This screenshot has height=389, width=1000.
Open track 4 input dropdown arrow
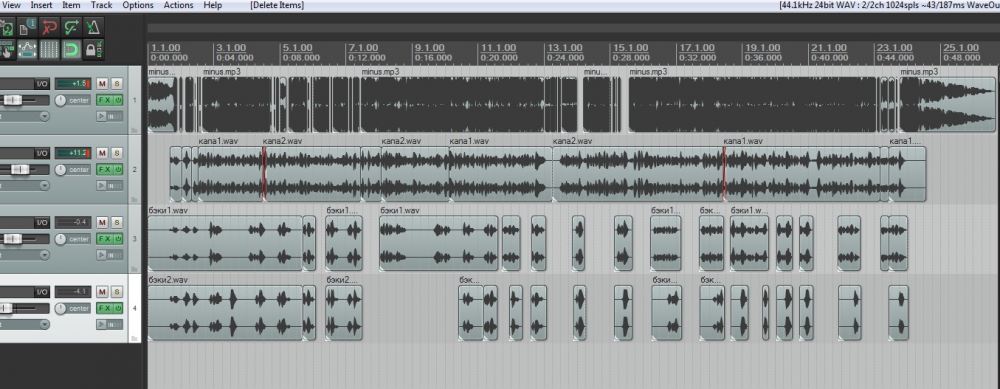tap(44, 324)
